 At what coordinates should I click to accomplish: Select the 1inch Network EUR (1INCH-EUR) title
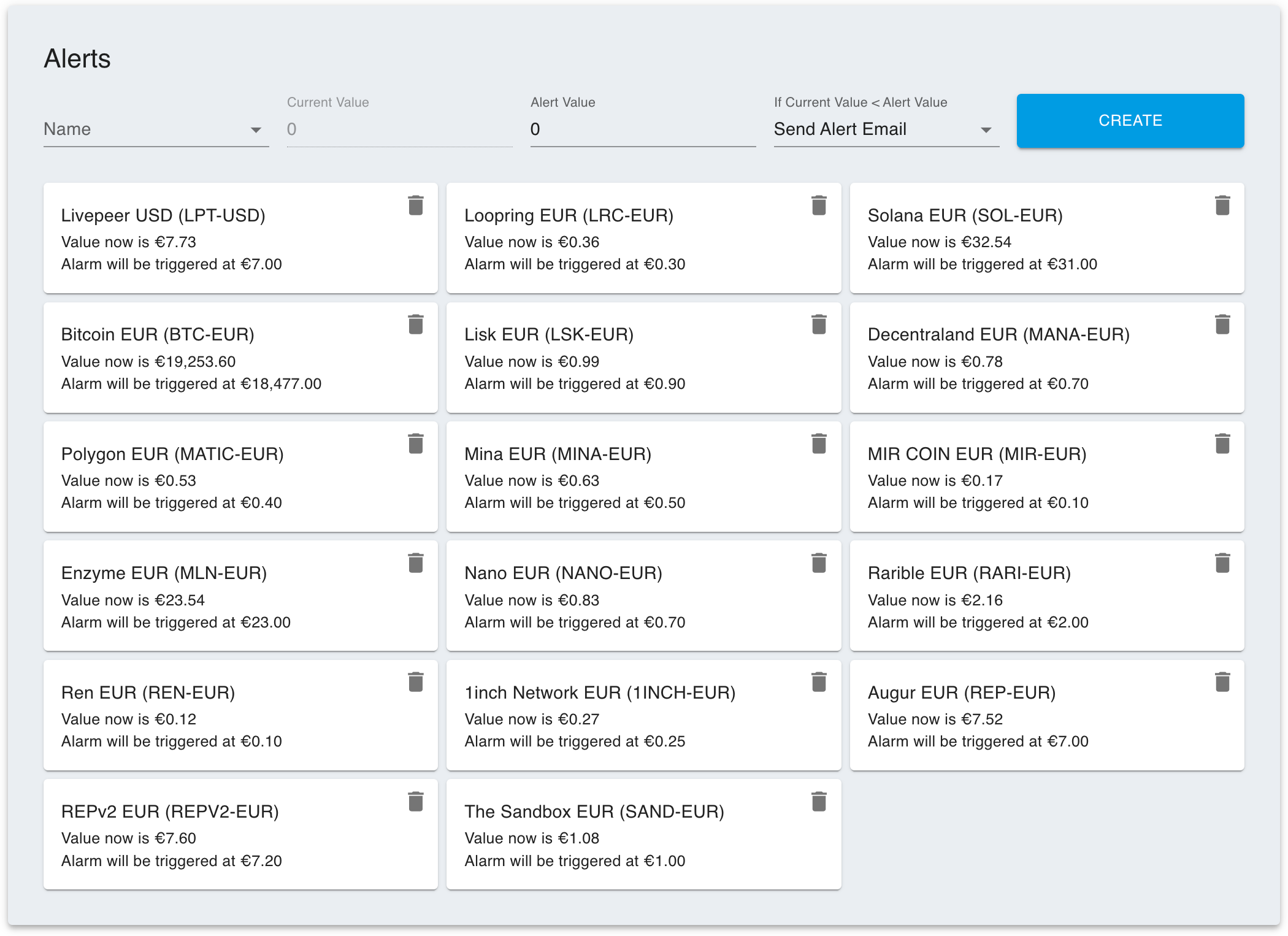pyautogui.click(x=600, y=693)
